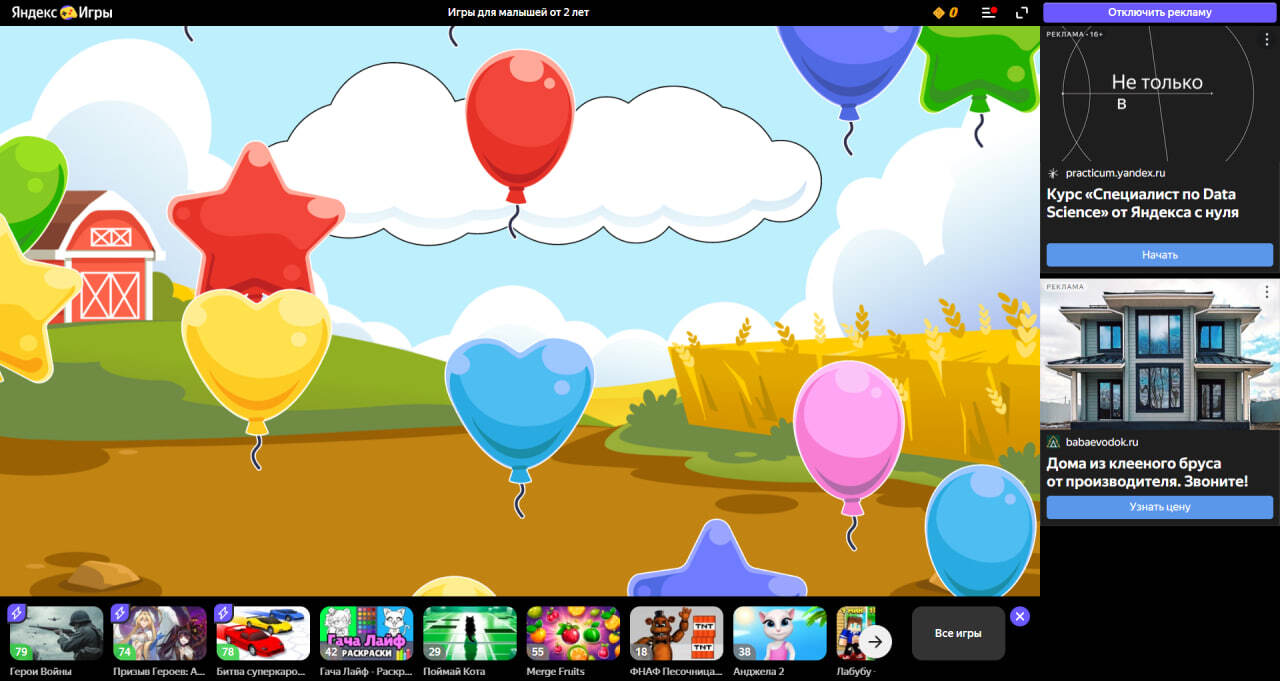This screenshot has width=1280, height=681.
Task: Close the recommended games bar
Action: pos(1019,616)
